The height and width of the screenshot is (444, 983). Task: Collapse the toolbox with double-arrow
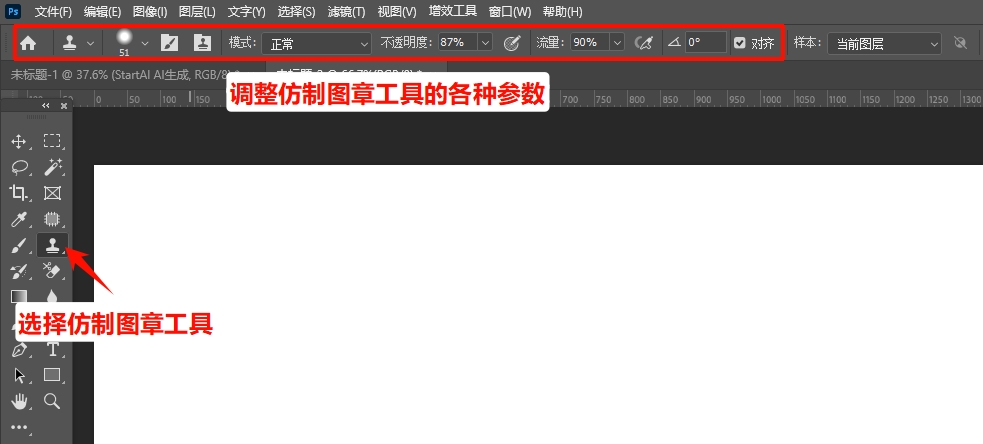point(45,106)
